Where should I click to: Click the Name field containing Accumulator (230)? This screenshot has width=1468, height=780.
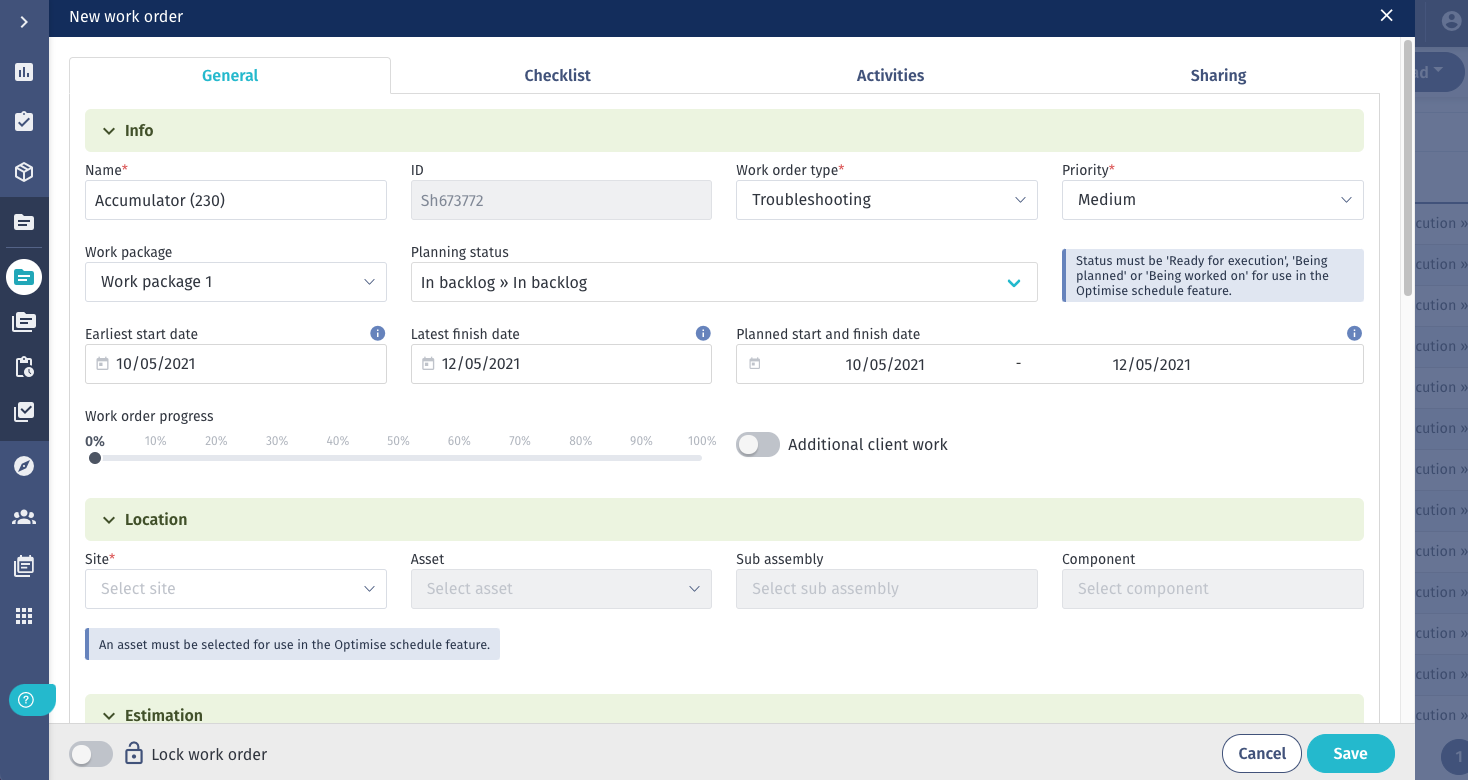pyautogui.click(x=236, y=200)
